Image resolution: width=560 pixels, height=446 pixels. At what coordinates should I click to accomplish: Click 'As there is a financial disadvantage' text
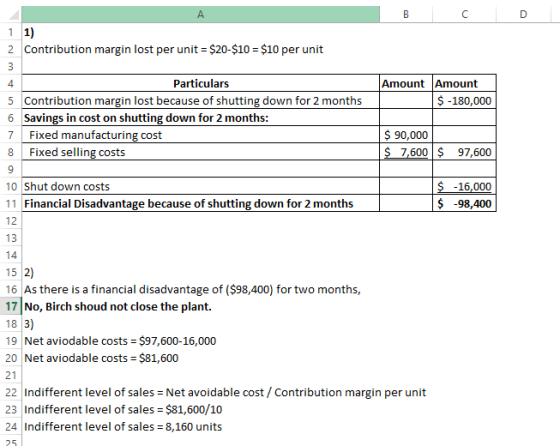pyautogui.click(x=192, y=289)
